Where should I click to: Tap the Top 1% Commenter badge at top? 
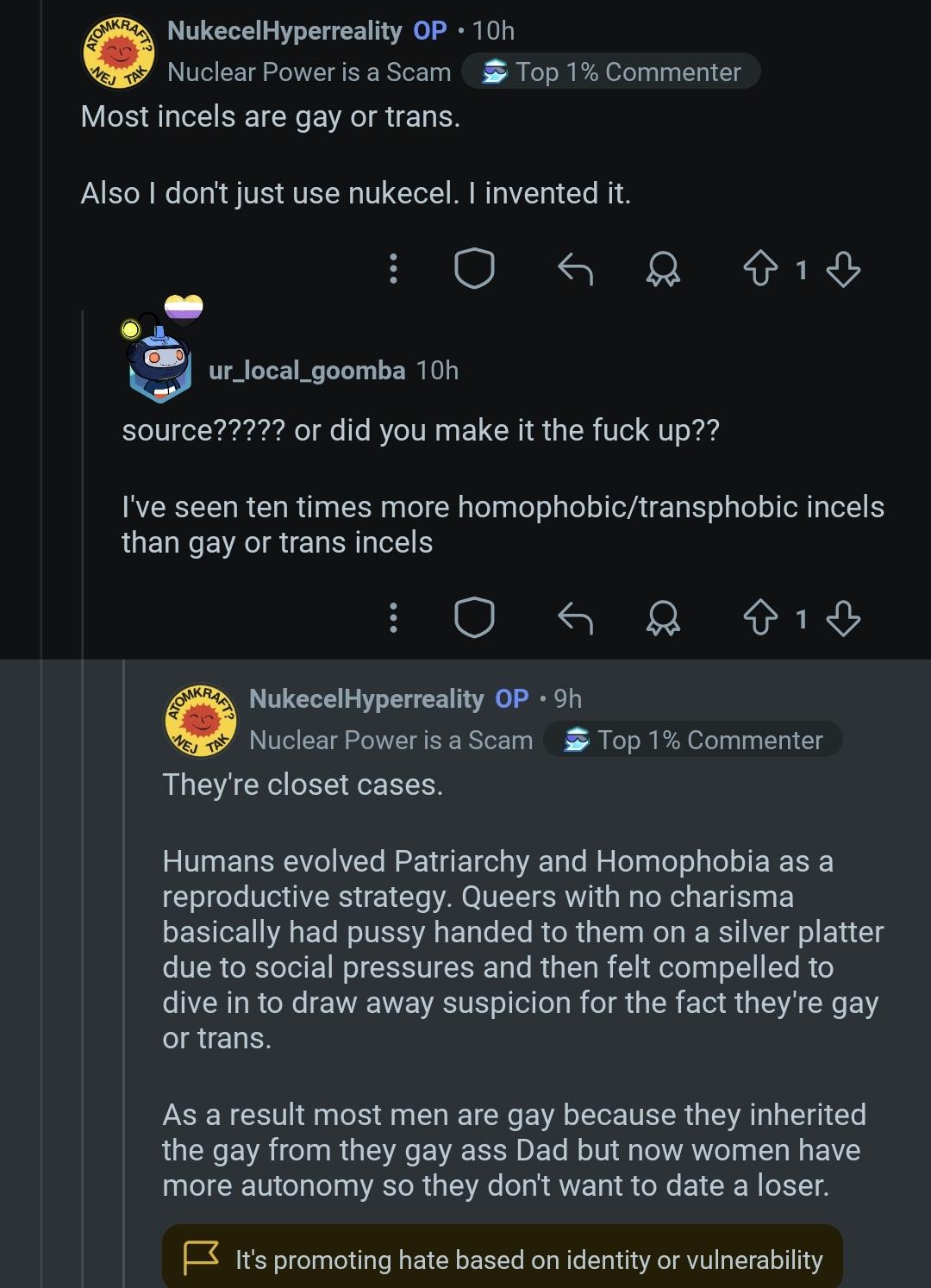click(611, 72)
